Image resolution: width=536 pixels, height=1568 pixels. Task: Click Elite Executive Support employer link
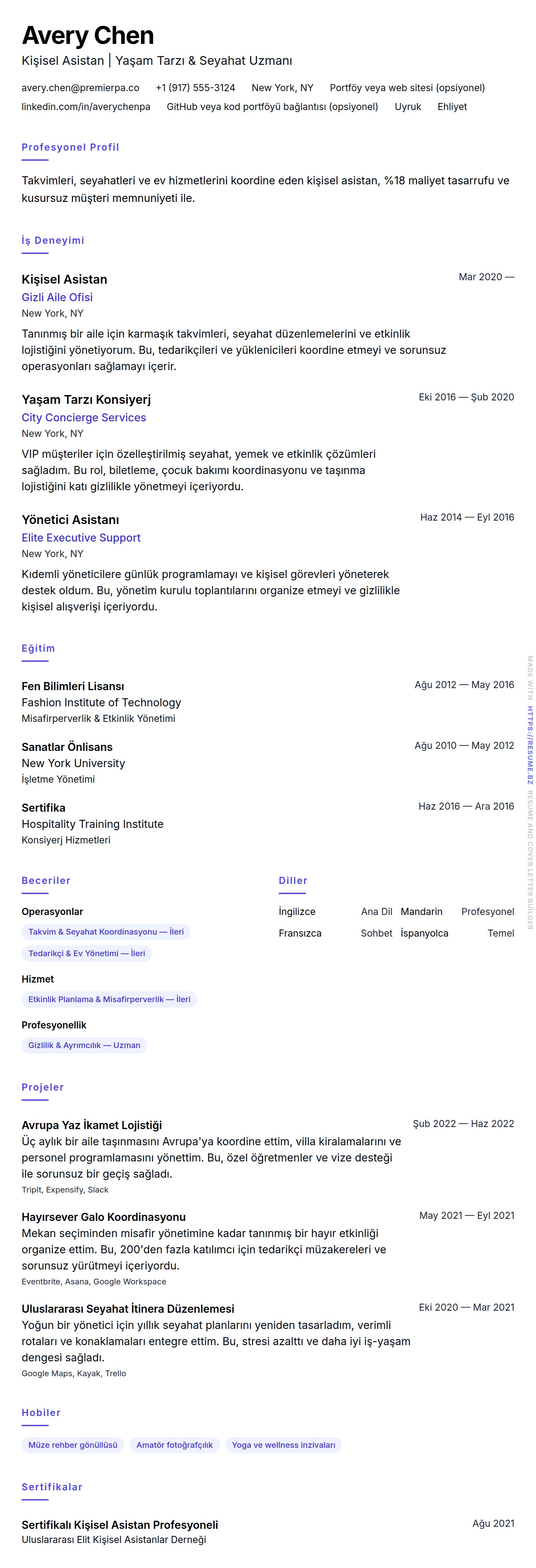tap(81, 538)
